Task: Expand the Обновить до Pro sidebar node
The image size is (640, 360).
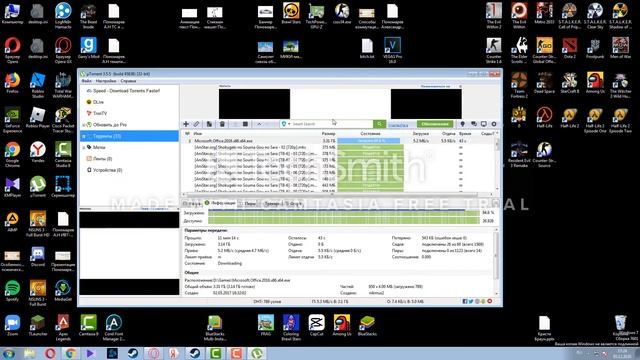Action: [84, 125]
